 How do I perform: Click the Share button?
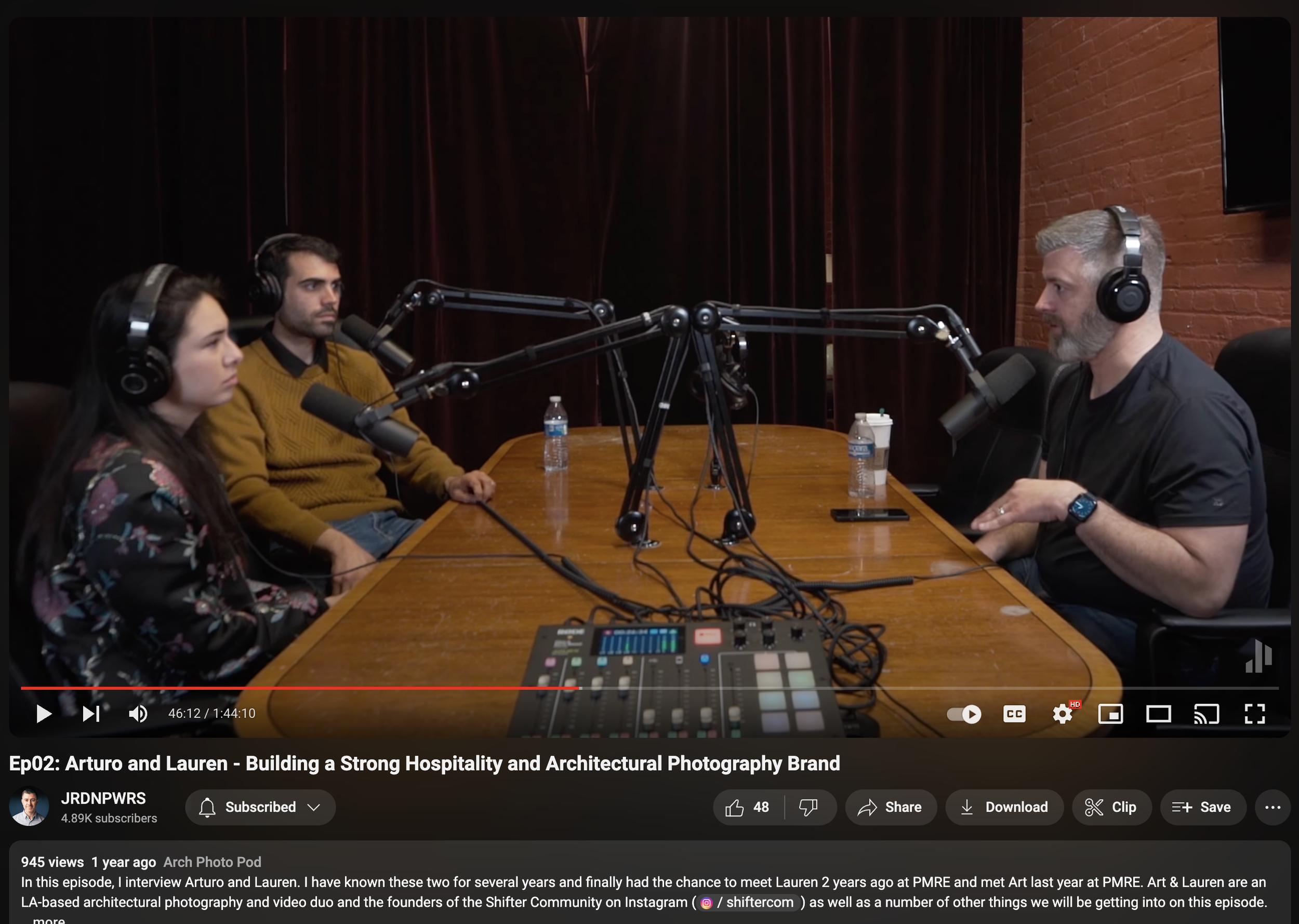[x=891, y=807]
